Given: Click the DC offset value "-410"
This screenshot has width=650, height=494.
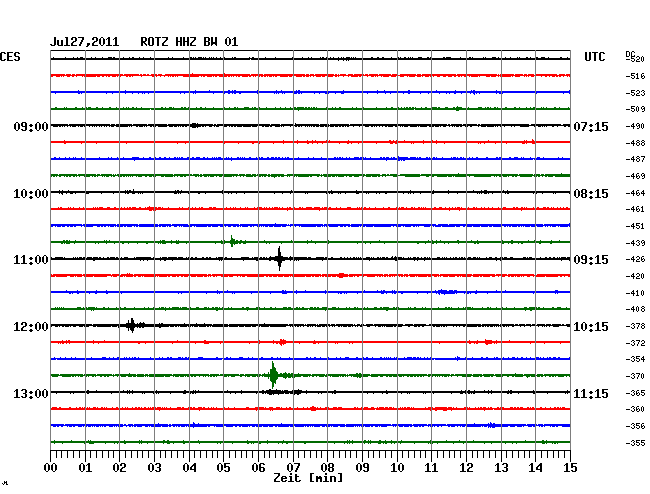Looking at the screenshot, I should point(635,293).
